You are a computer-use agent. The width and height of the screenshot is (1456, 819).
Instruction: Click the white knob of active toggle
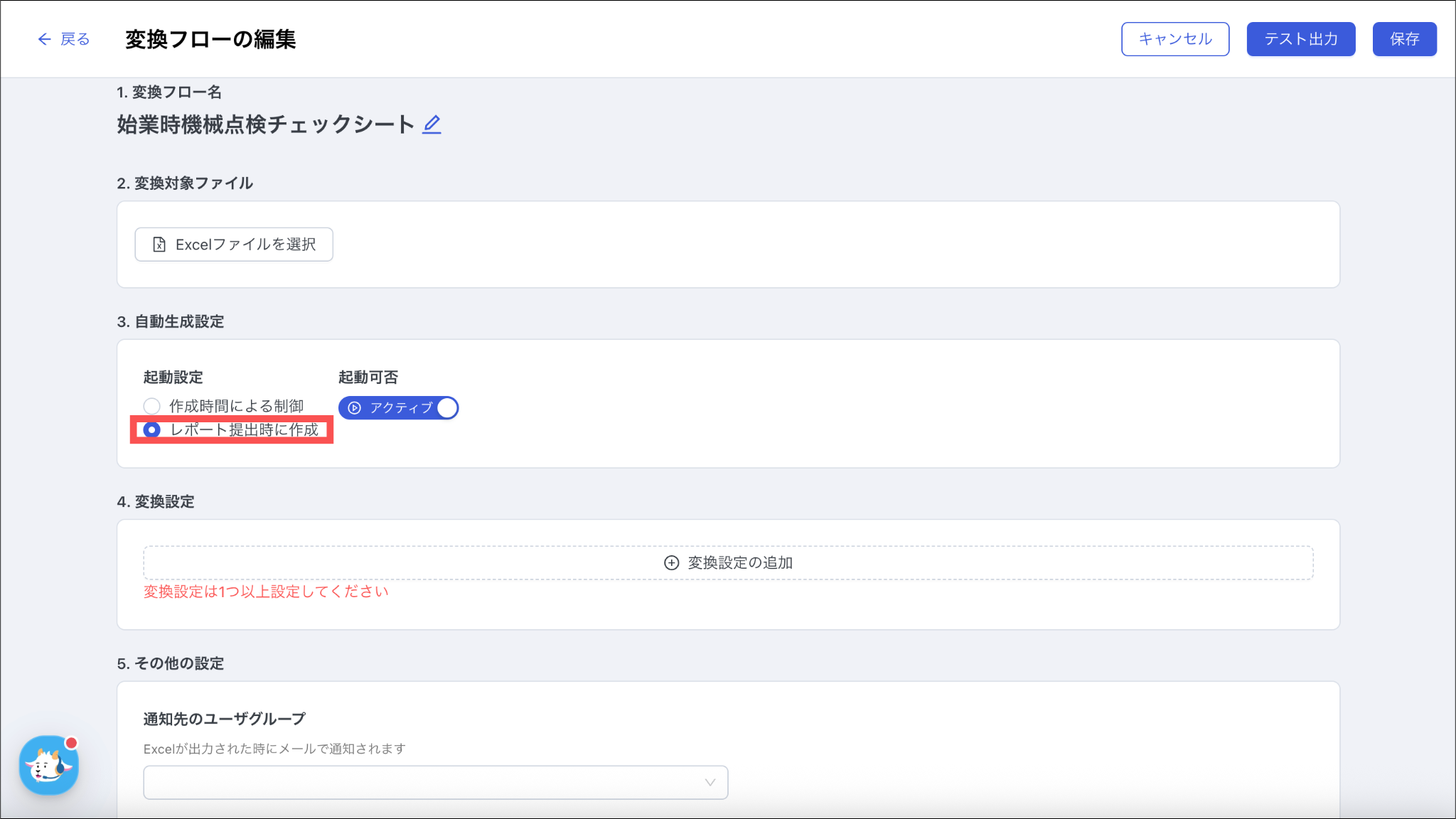point(447,408)
